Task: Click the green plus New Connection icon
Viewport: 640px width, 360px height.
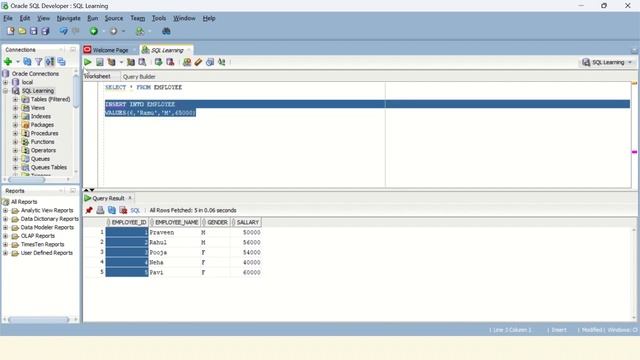Action: click(8, 62)
